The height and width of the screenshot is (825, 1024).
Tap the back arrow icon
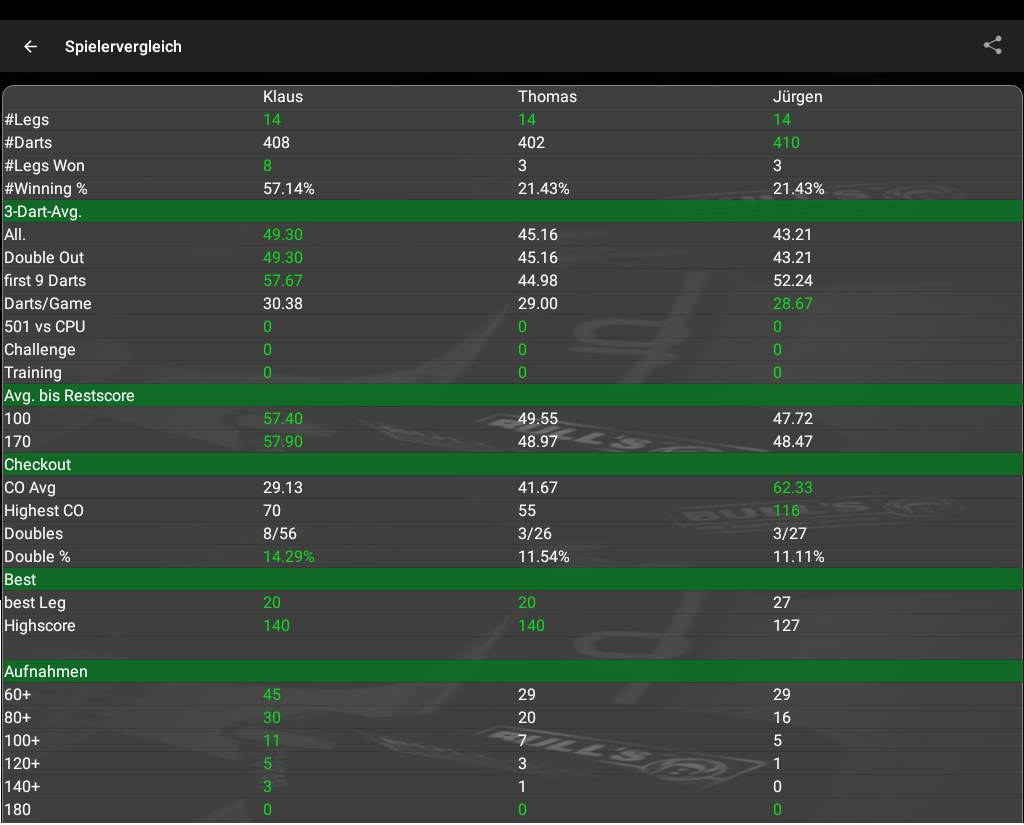coord(31,46)
